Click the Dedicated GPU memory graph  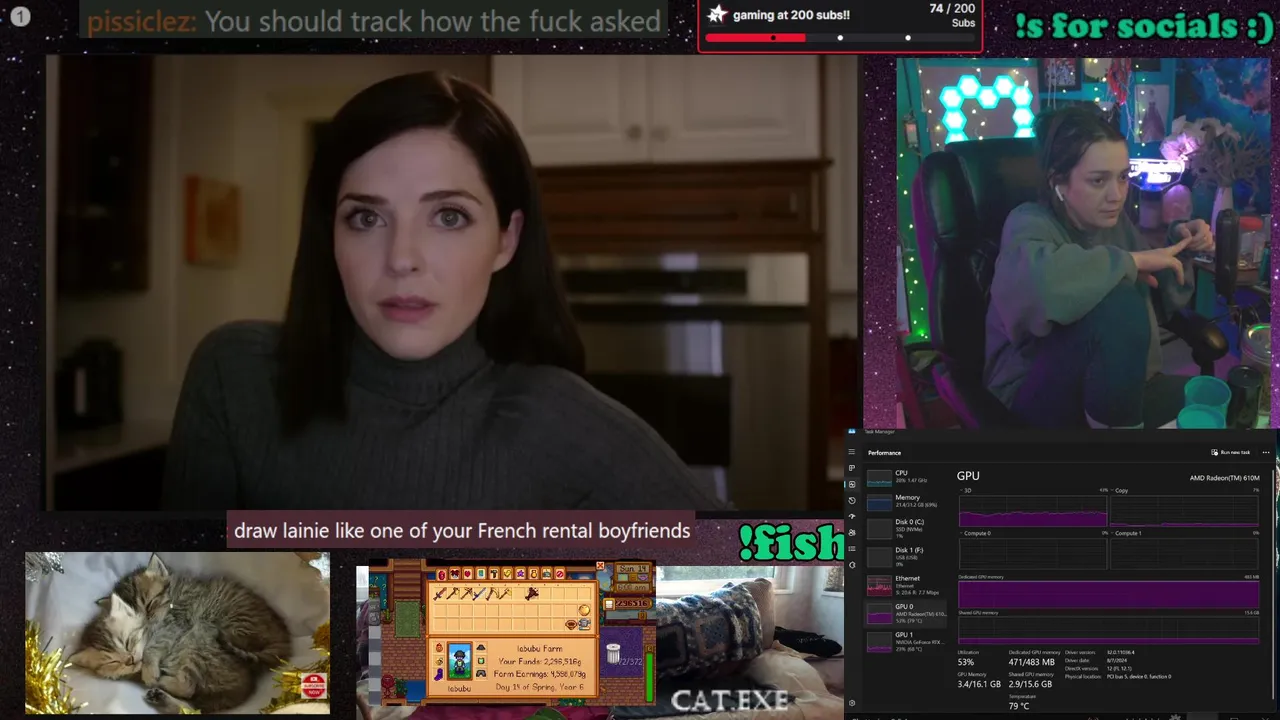point(1108,595)
